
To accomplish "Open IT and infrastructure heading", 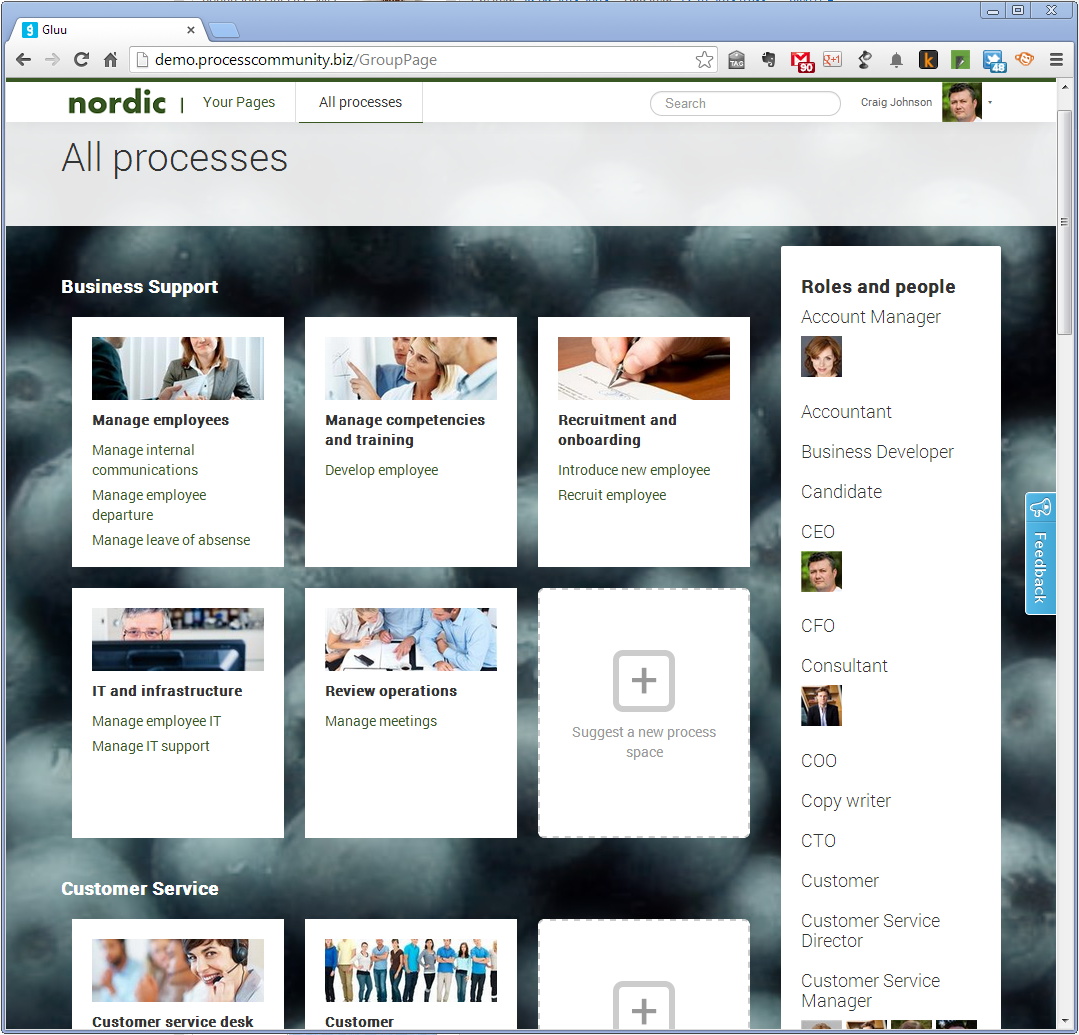I will point(167,691).
